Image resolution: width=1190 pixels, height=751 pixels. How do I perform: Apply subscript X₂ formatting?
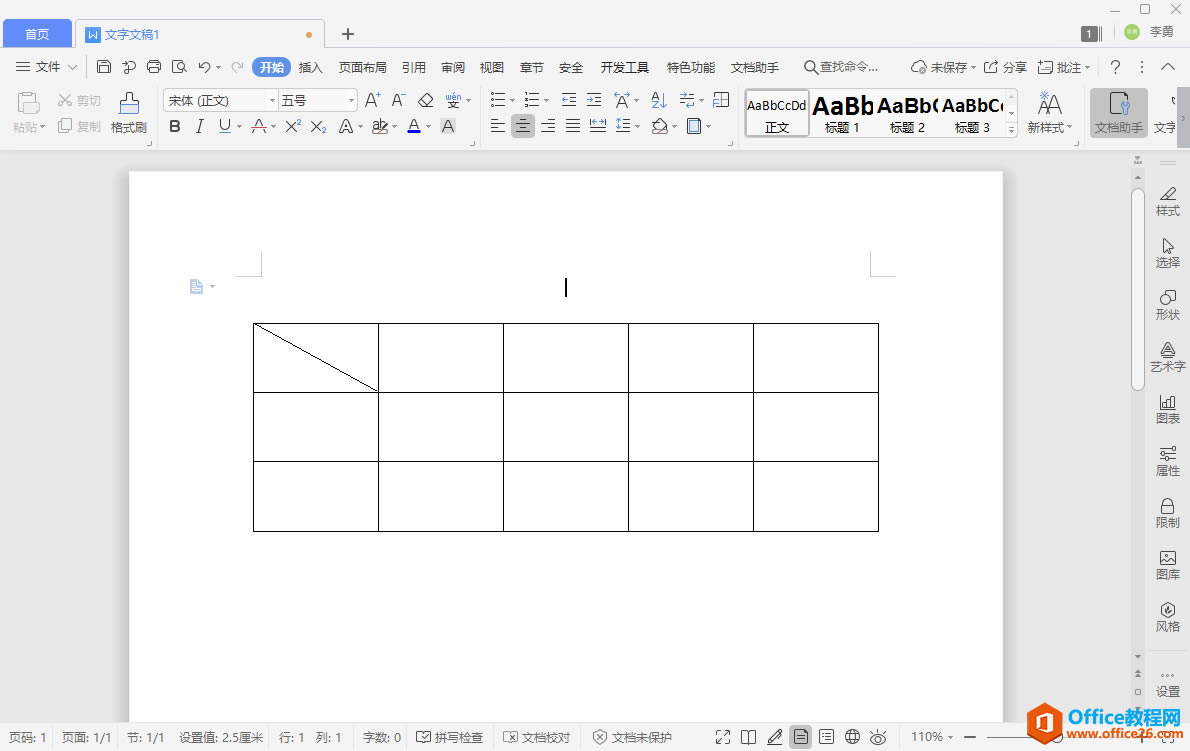(x=319, y=126)
